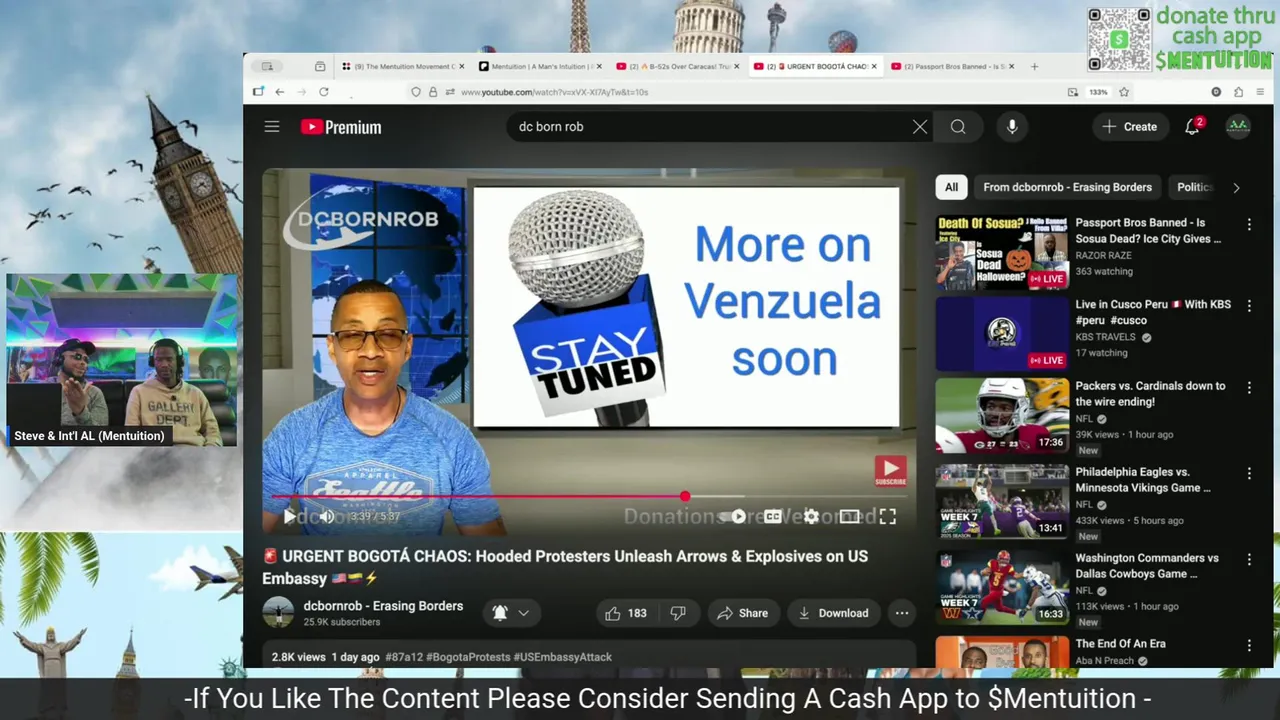
Task: Share the video
Action: tap(742, 613)
